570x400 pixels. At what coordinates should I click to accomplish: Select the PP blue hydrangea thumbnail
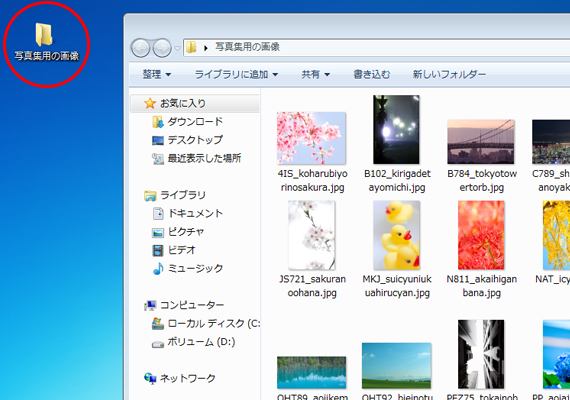557,354
